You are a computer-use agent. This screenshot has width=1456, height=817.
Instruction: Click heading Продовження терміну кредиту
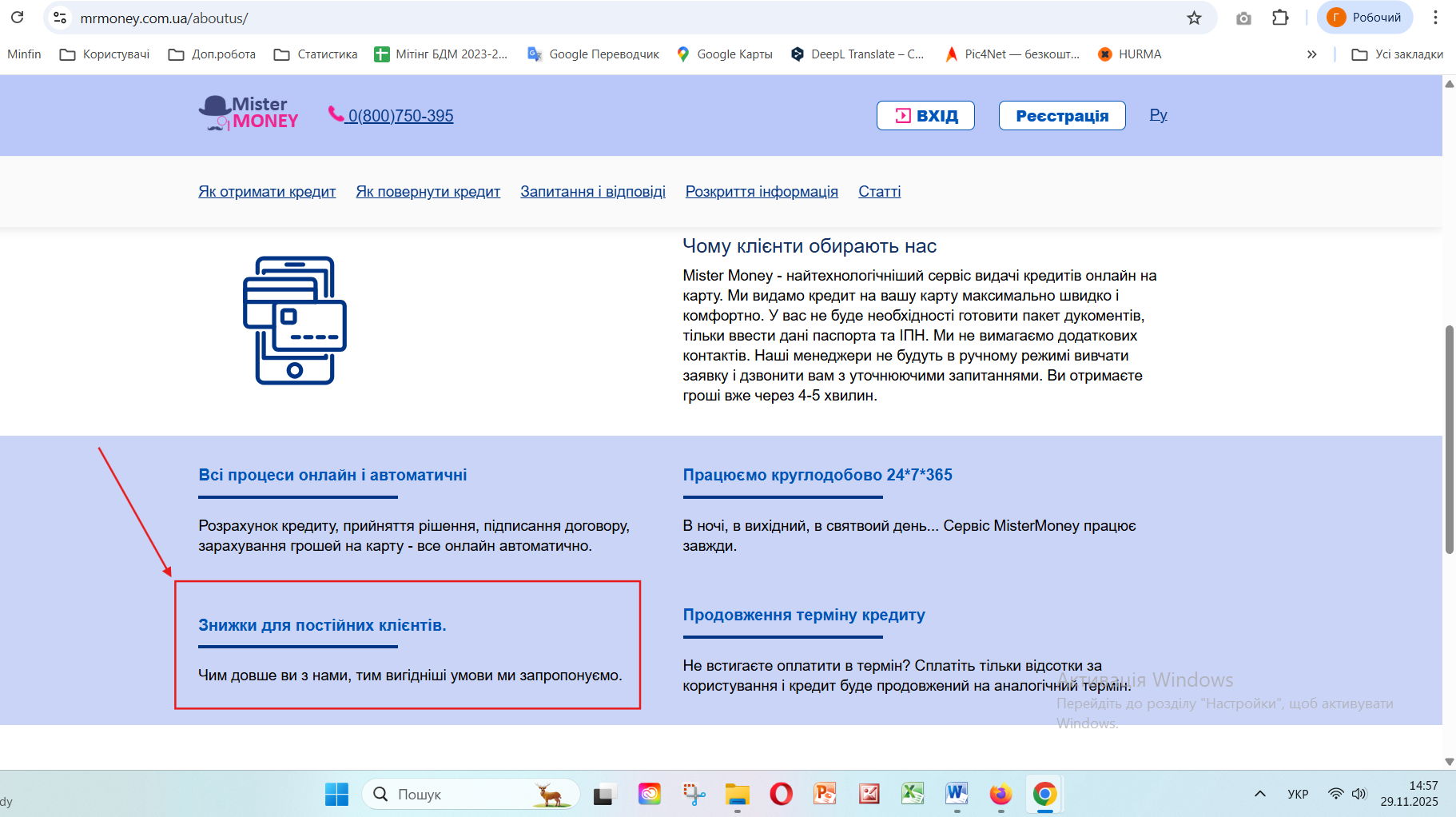(804, 615)
